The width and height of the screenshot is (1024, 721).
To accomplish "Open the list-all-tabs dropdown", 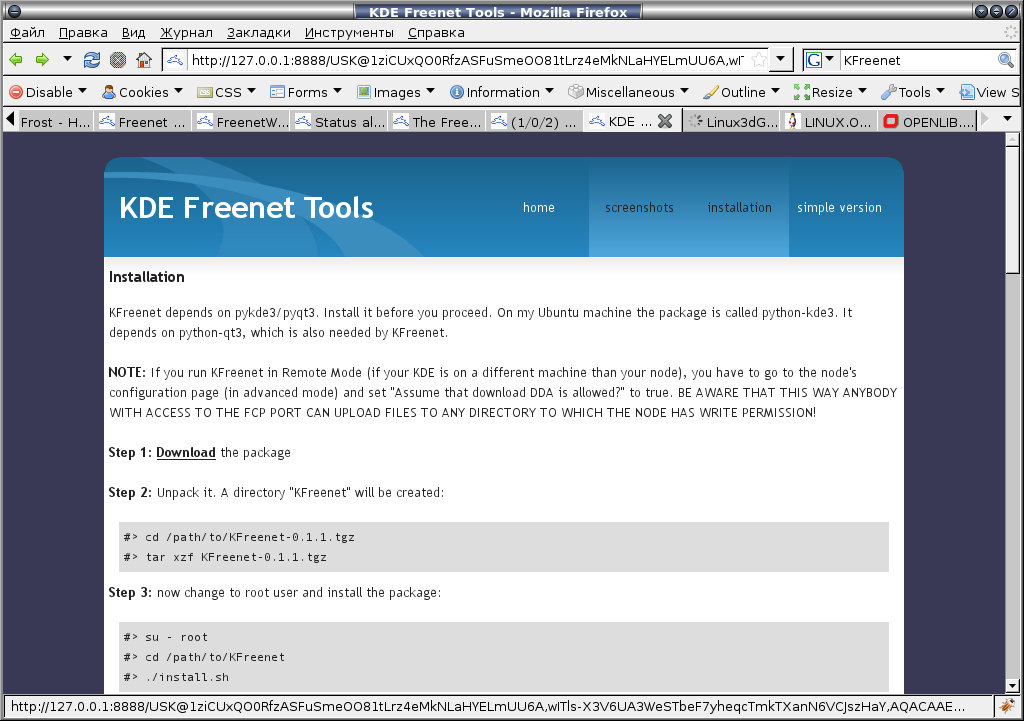I will click(1007, 120).
